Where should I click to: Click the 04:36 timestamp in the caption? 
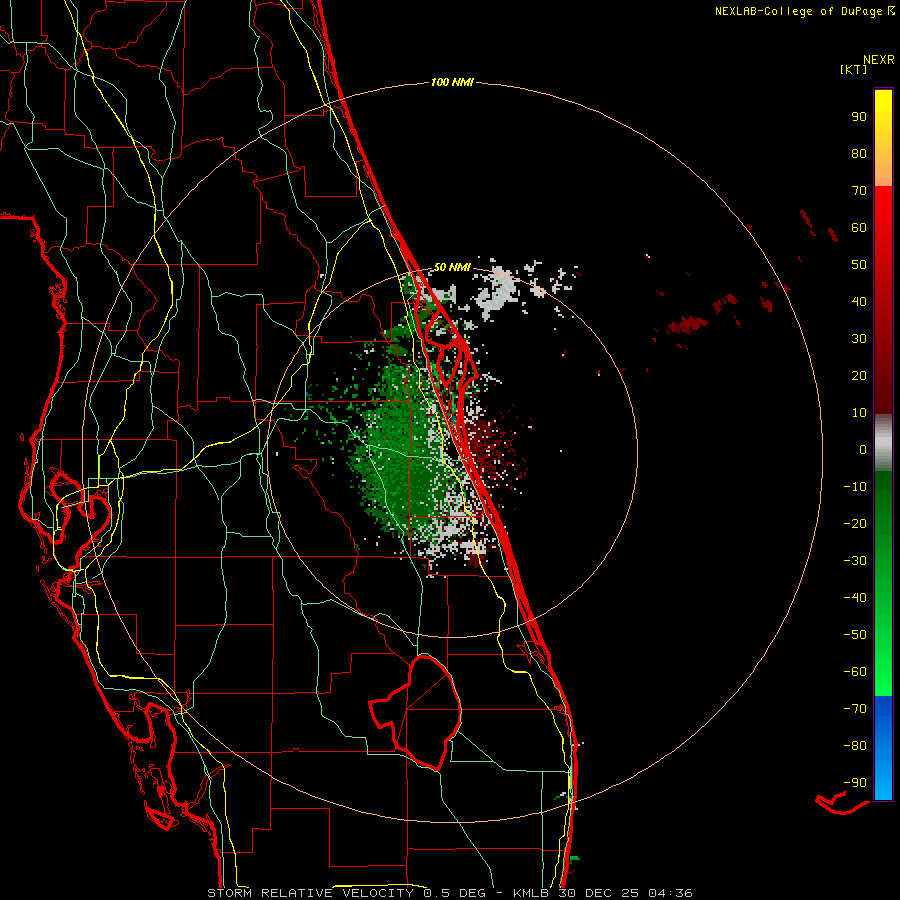(x=671, y=893)
